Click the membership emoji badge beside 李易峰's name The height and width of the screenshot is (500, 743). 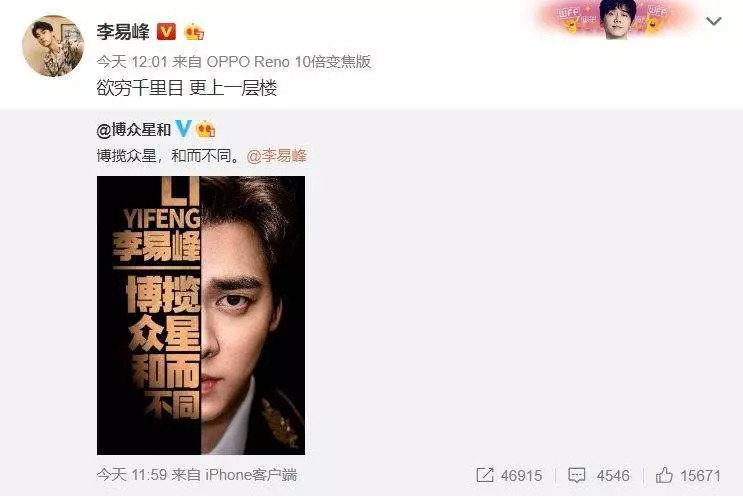pyautogui.click(x=194, y=32)
